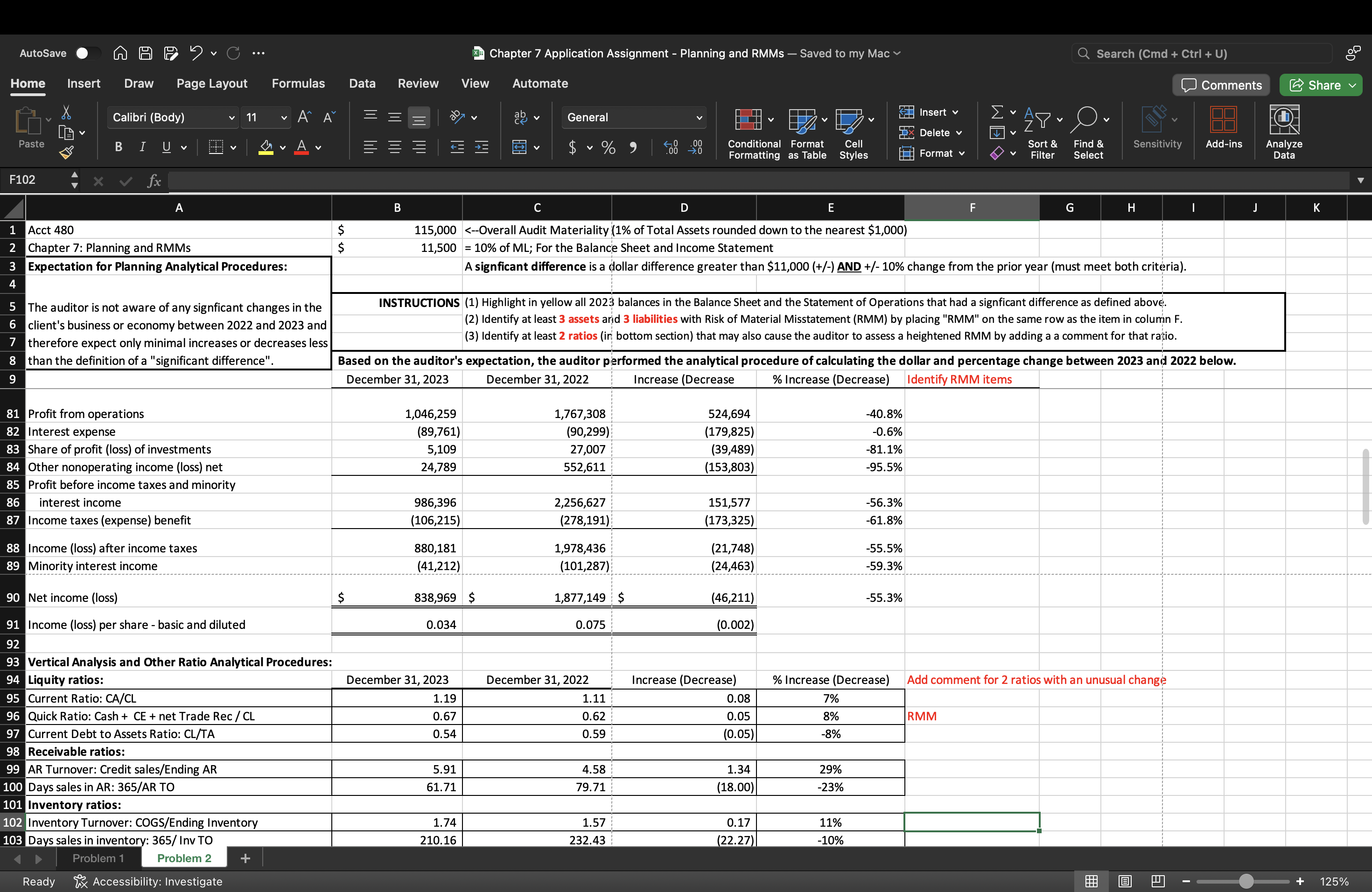The width and height of the screenshot is (1372, 892).
Task: Toggle bold formatting
Action: tap(118, 147)
